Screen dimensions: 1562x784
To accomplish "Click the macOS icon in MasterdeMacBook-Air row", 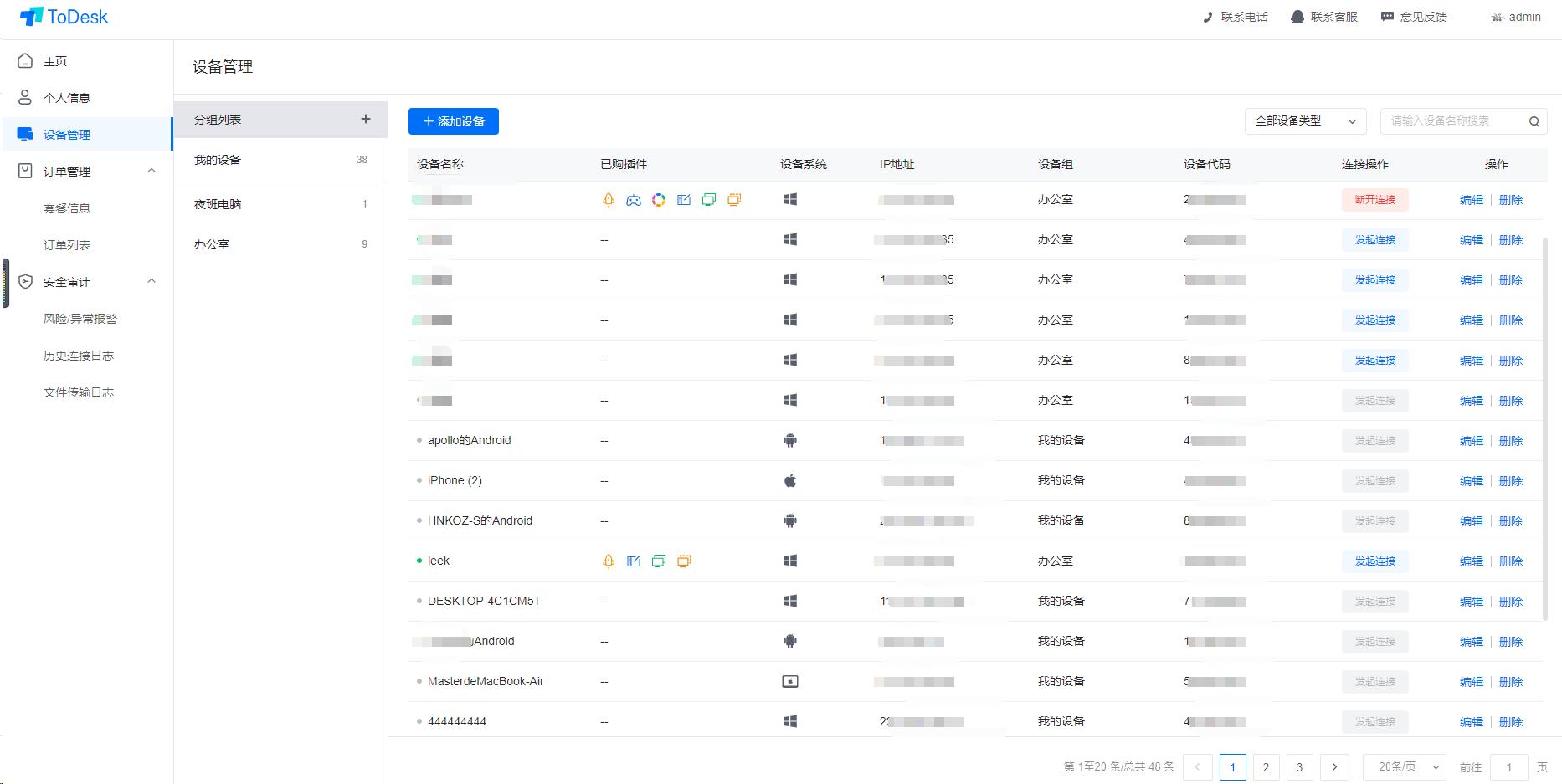I will (x=789, y=682).
